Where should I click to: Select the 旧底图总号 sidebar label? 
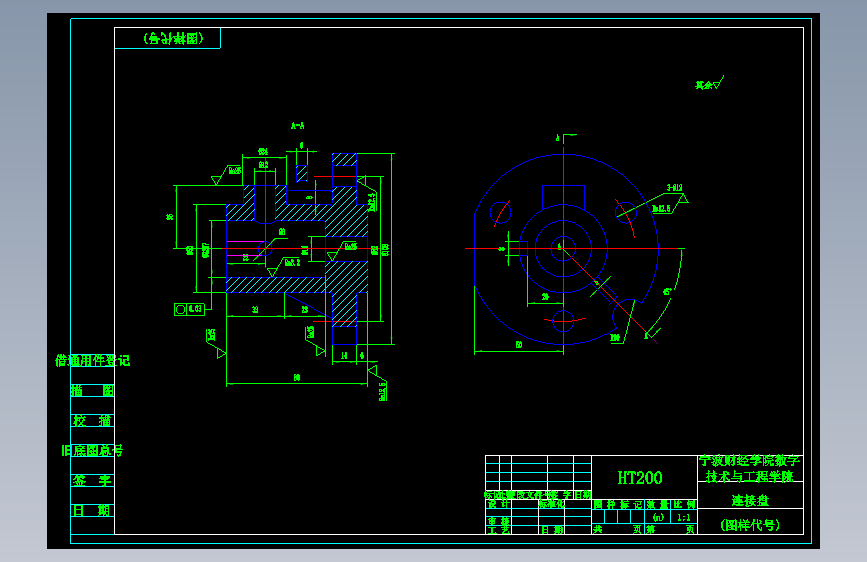[92, 451]
